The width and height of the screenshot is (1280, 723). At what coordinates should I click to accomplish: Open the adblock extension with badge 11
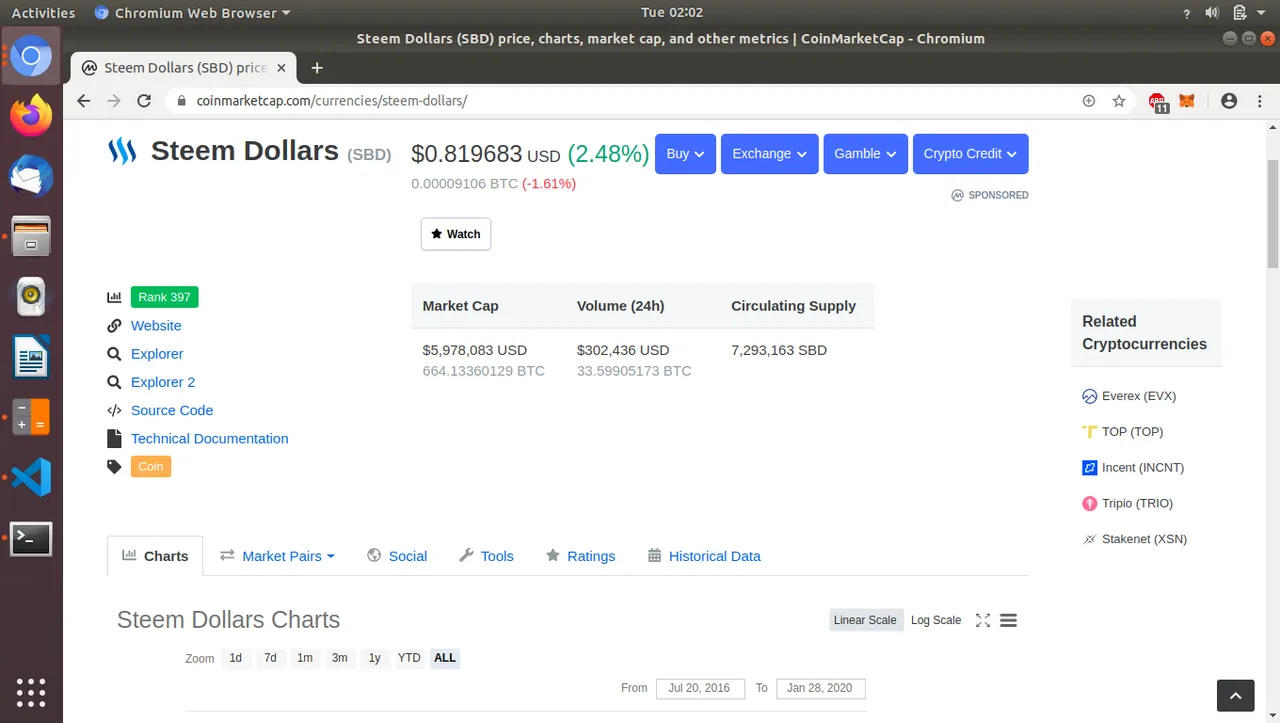(1158, 102)
